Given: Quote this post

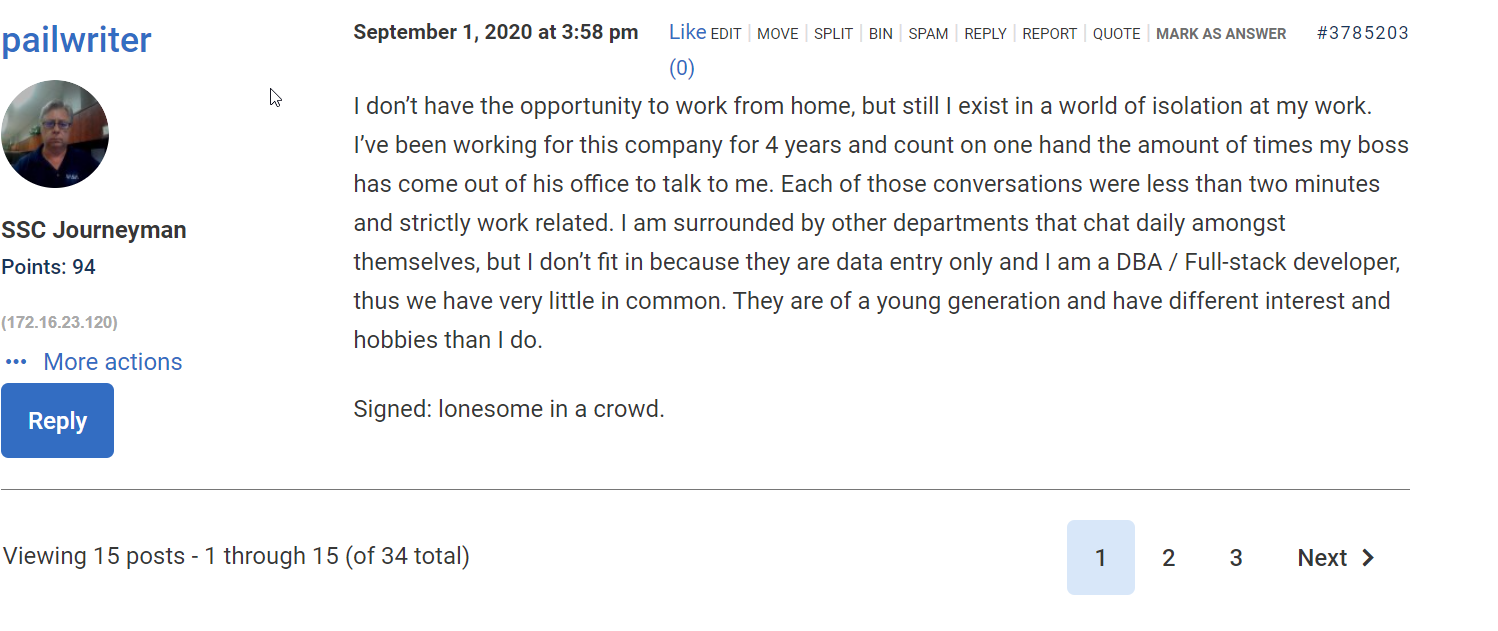Looking at the screenshot, I should pyautogui.click(x=1116, y=34).
